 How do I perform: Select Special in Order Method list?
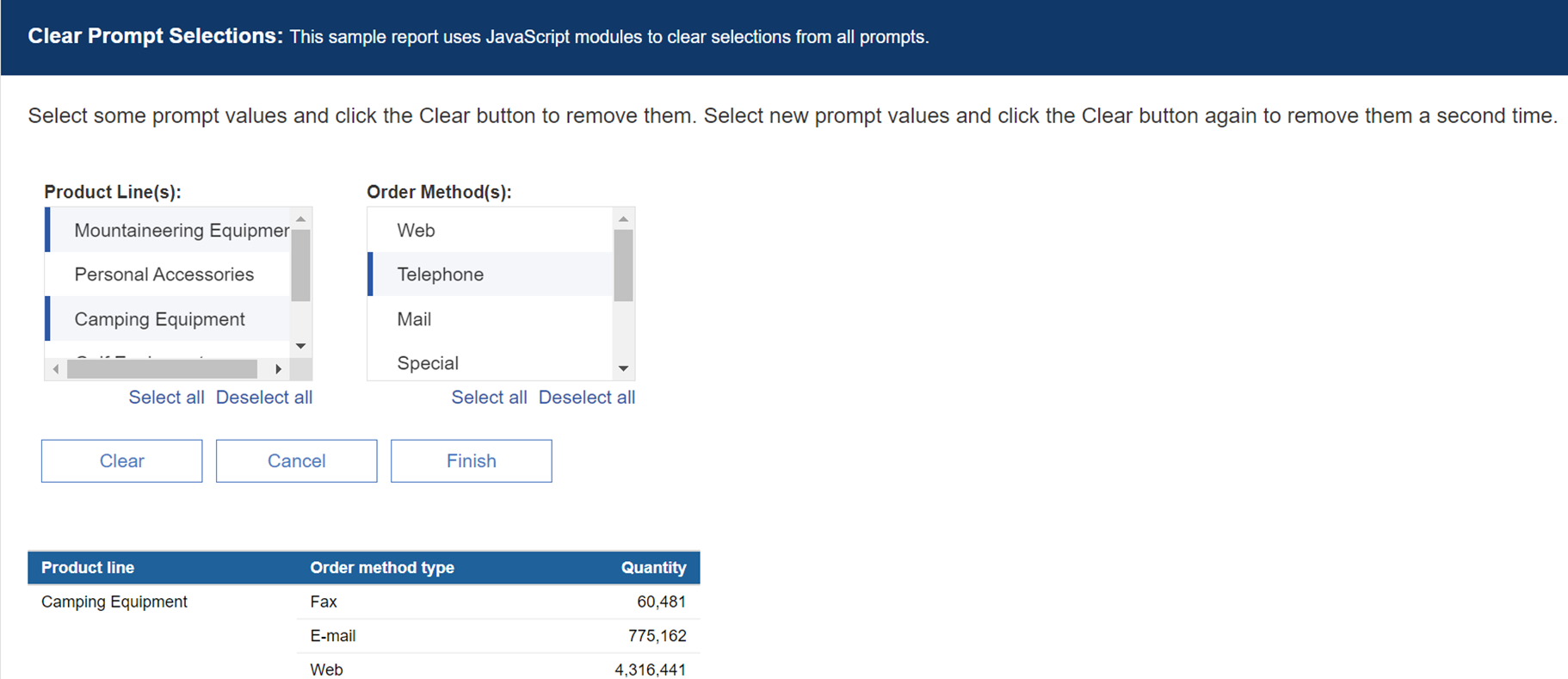pos(491,362)
